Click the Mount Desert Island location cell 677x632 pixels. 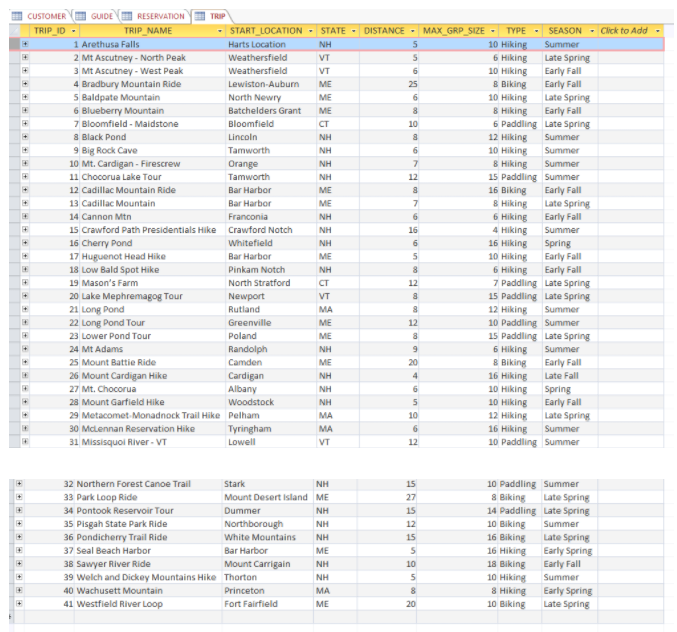(268, 497)
